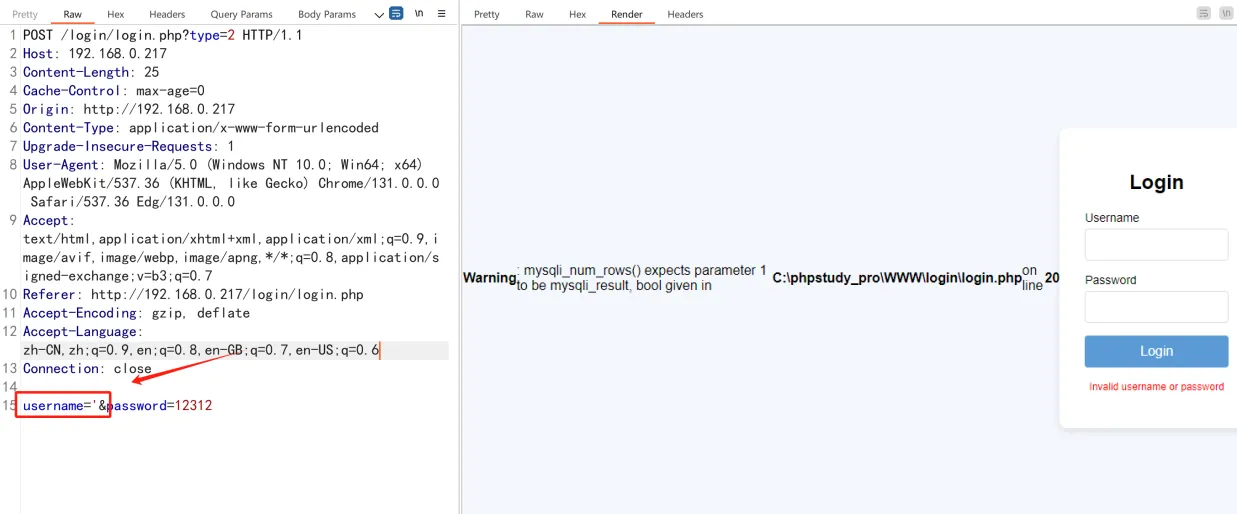The image size is (1237, 514).
Task: Toggle show non-printable characters (\n) in request pane
Action: point(419,14)
